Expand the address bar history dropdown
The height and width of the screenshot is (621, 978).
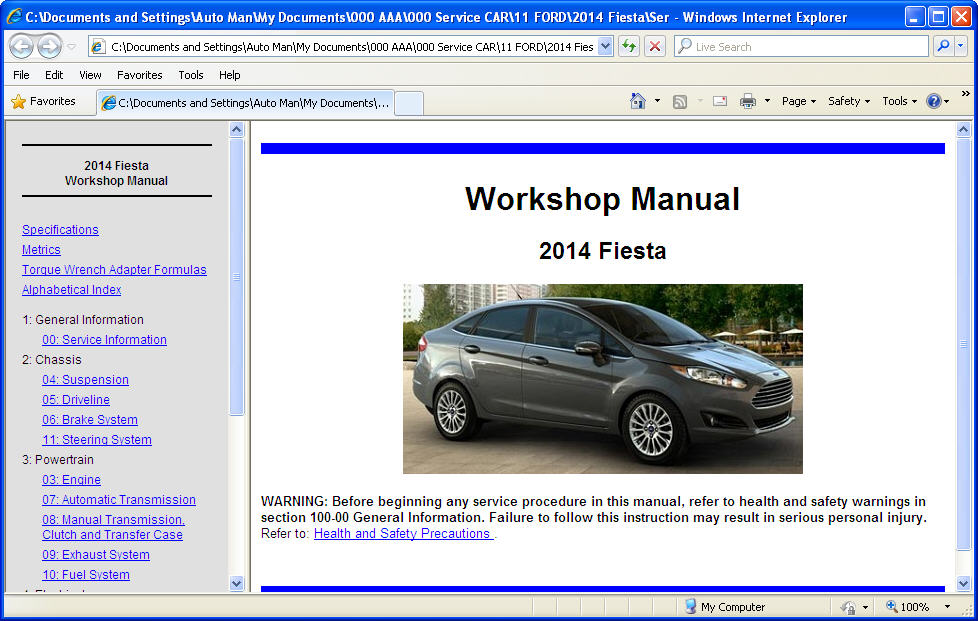tap(605, 46)
